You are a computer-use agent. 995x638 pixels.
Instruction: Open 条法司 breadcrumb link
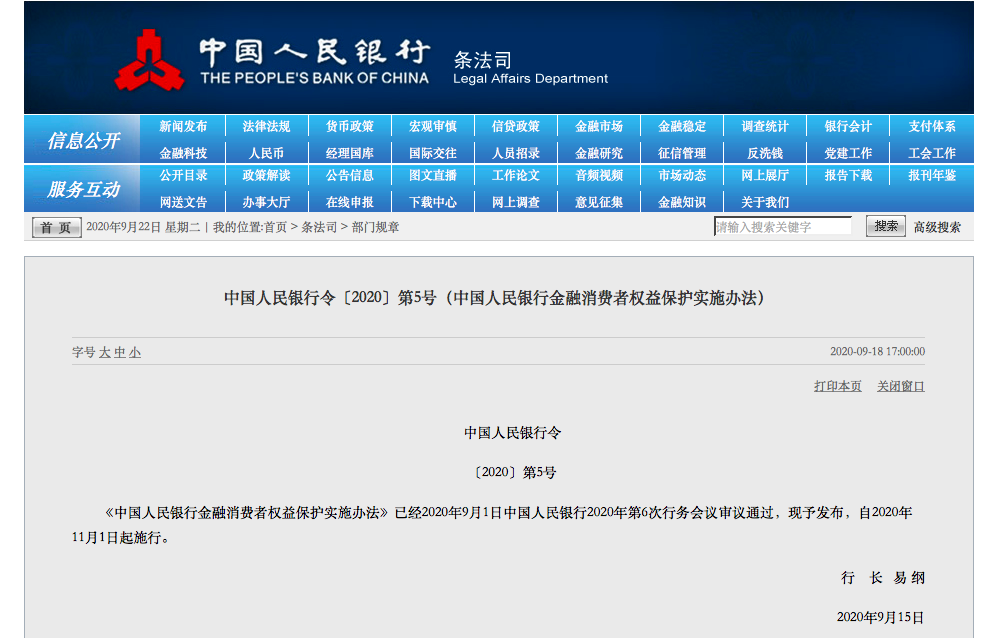(319, 227)
